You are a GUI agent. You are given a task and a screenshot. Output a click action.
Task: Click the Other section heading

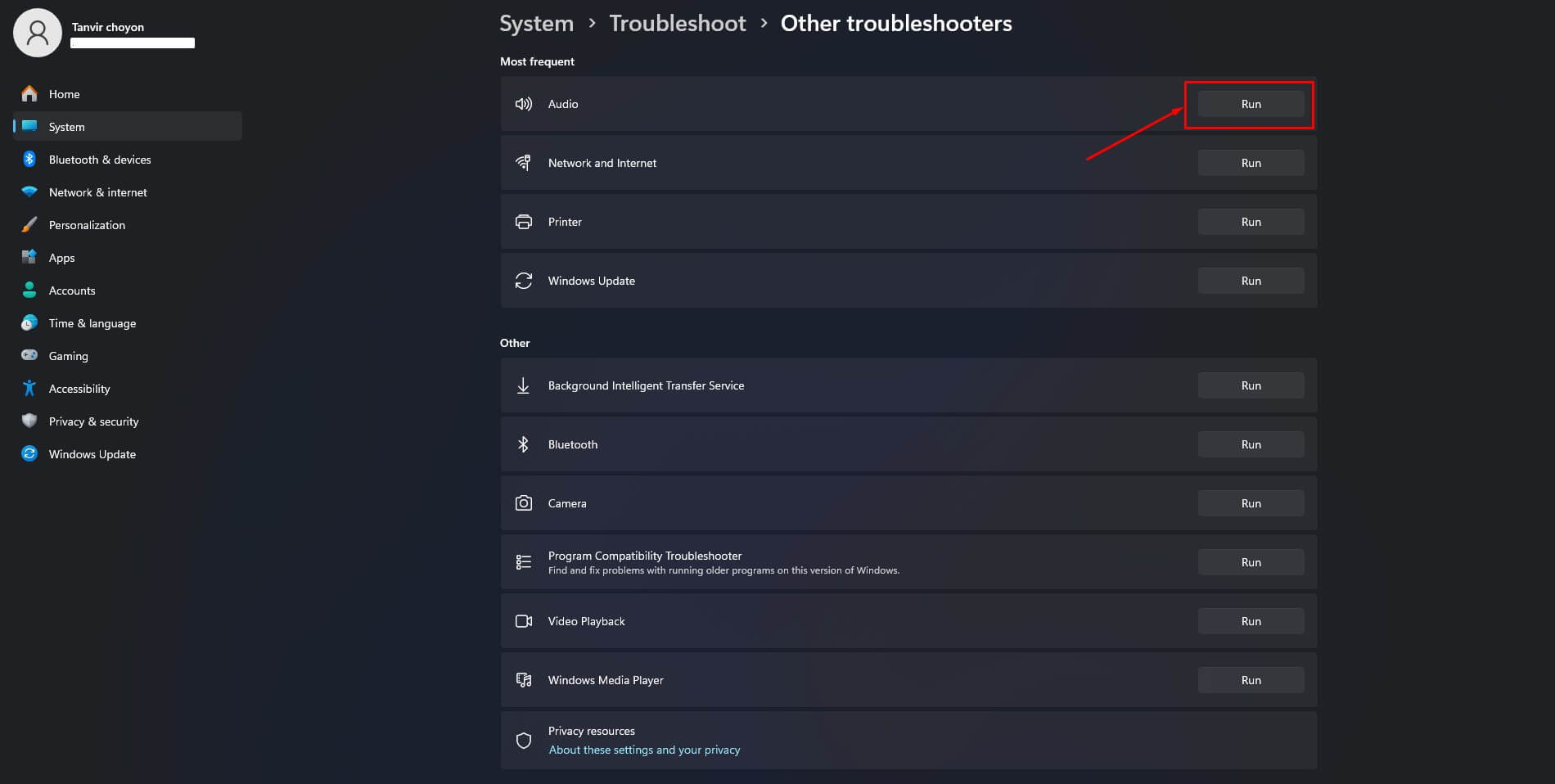[x=515, y=343]
